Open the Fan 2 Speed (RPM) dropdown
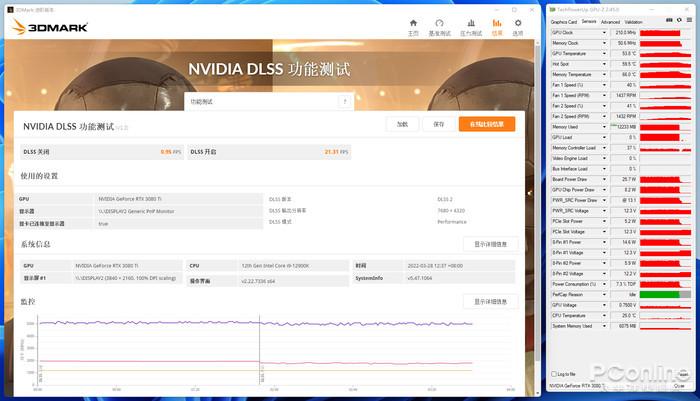The image size is (700, 401). [x=604, y=117]
